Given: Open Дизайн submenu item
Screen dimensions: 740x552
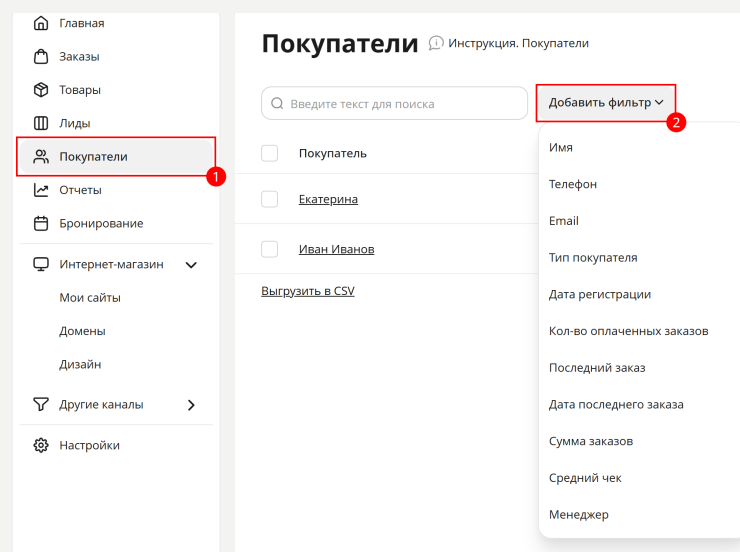Looking at the screenshot, I should pos(80,365).
